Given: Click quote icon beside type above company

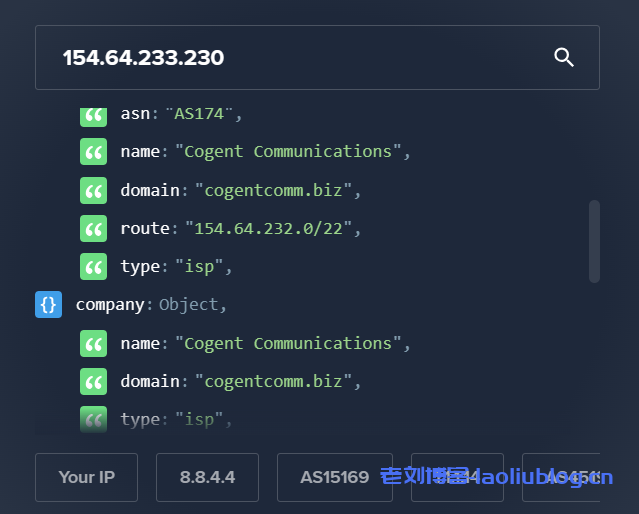Looking at the screenshot, I should click(x=93, y=267).
